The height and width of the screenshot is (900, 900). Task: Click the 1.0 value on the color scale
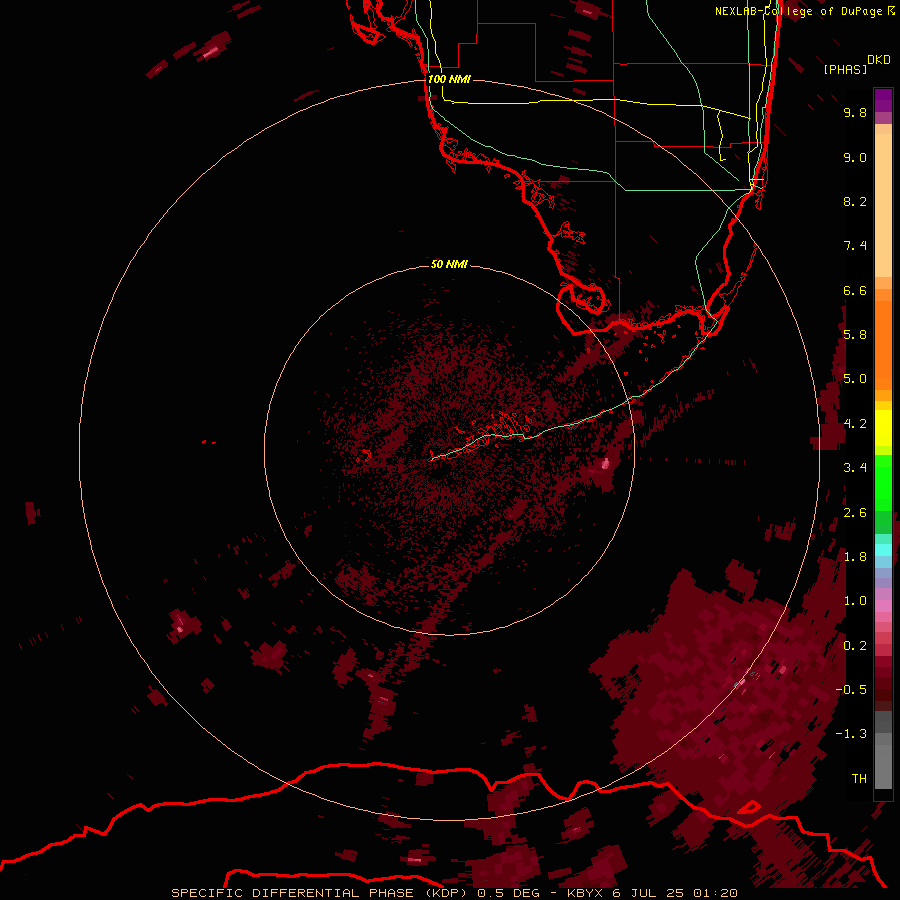point(855,601)
